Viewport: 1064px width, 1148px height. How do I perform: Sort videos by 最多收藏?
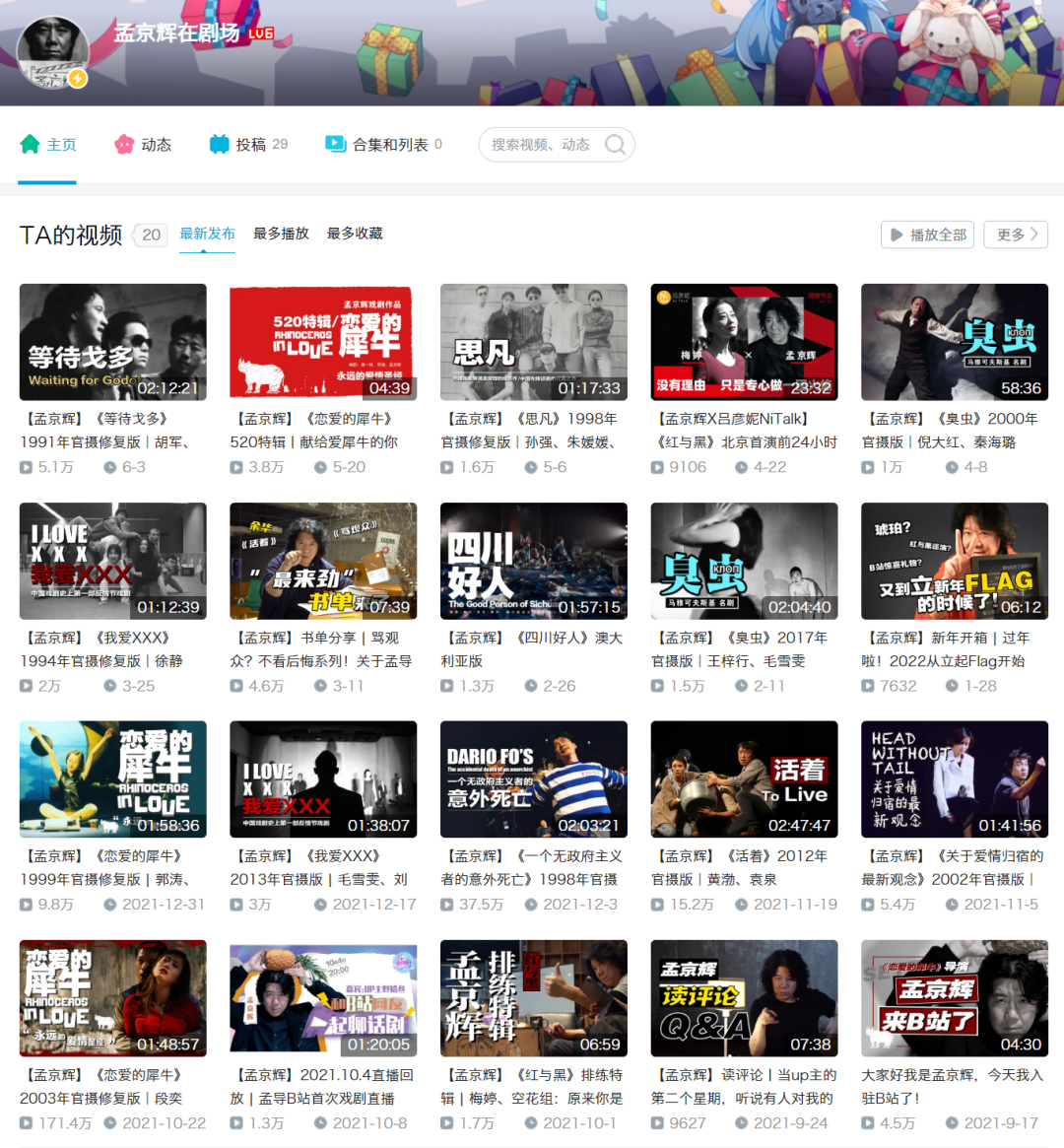(355, 234)
